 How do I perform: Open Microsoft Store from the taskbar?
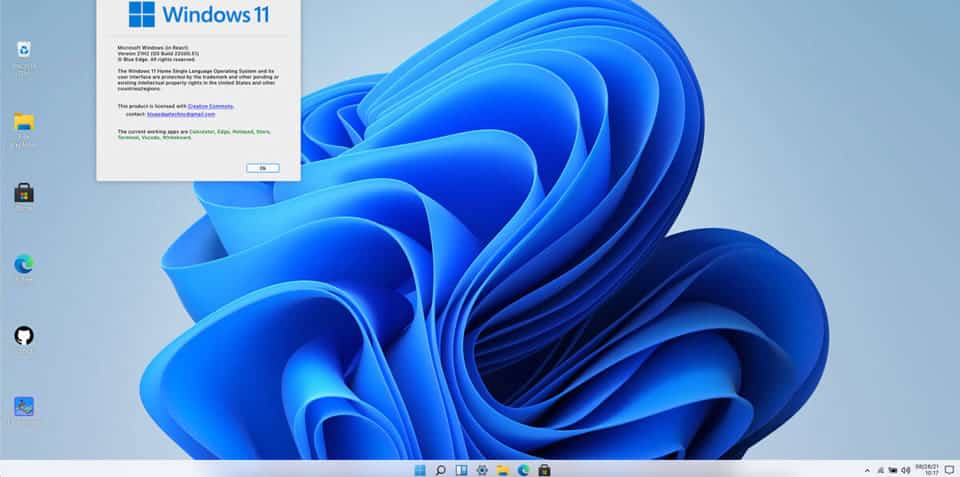pyautogui.click(x=544, y=469)
